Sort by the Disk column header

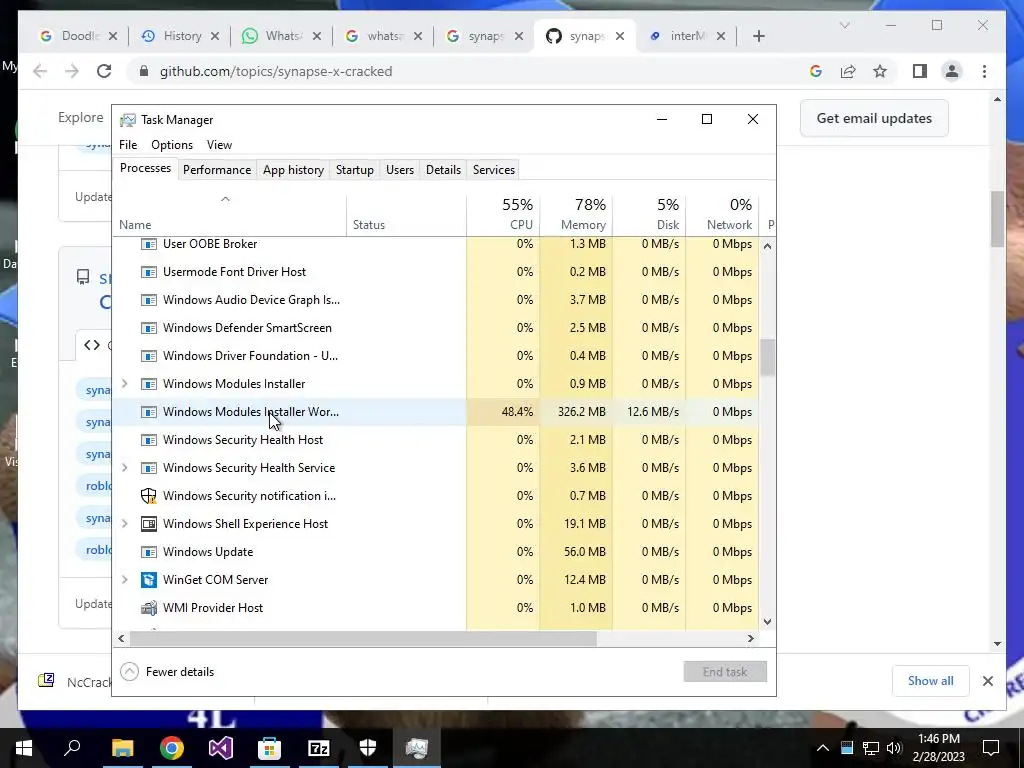649,214
